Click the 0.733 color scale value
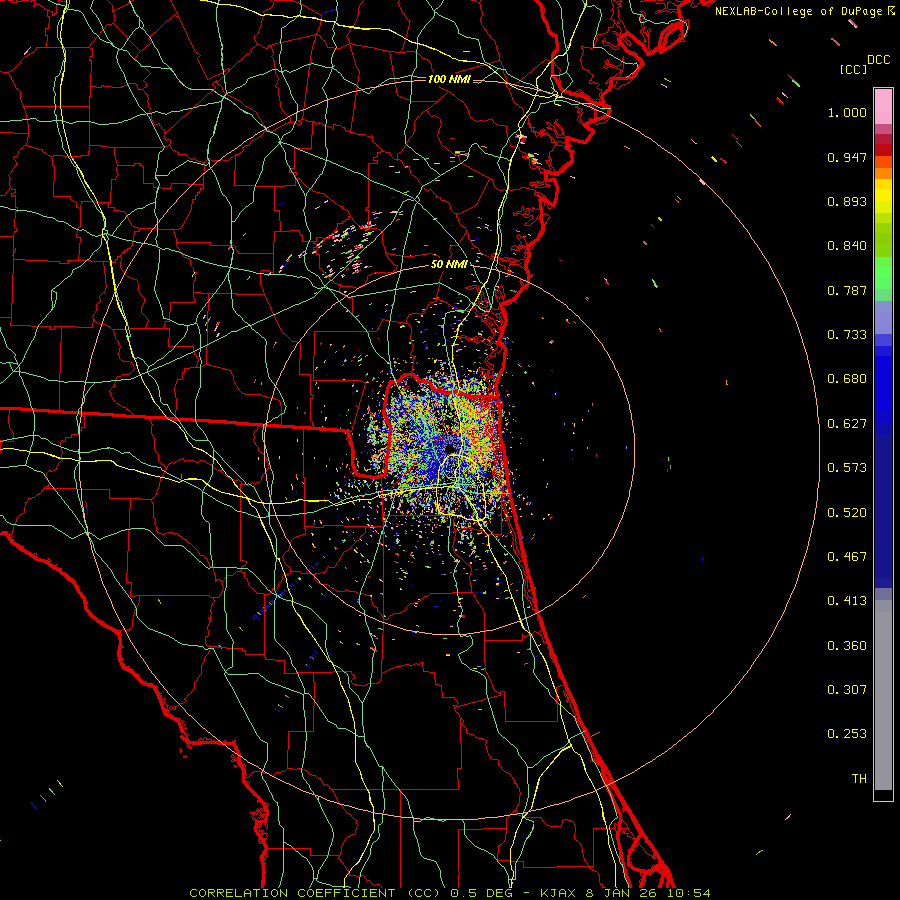This screenshot has height=900, width=900. point(847,335)
